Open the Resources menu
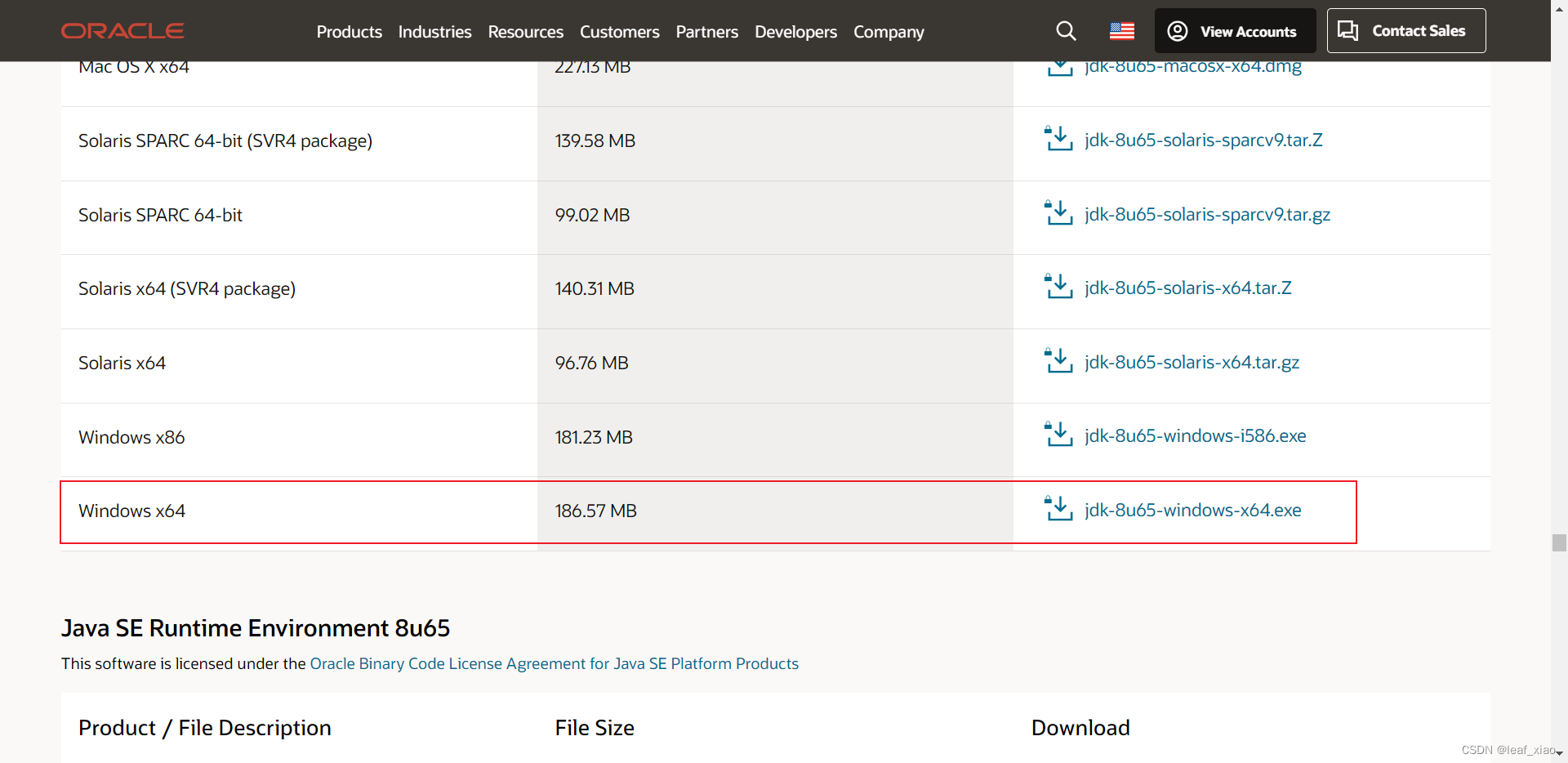The image size is (1568, 763). pos(525,32)
